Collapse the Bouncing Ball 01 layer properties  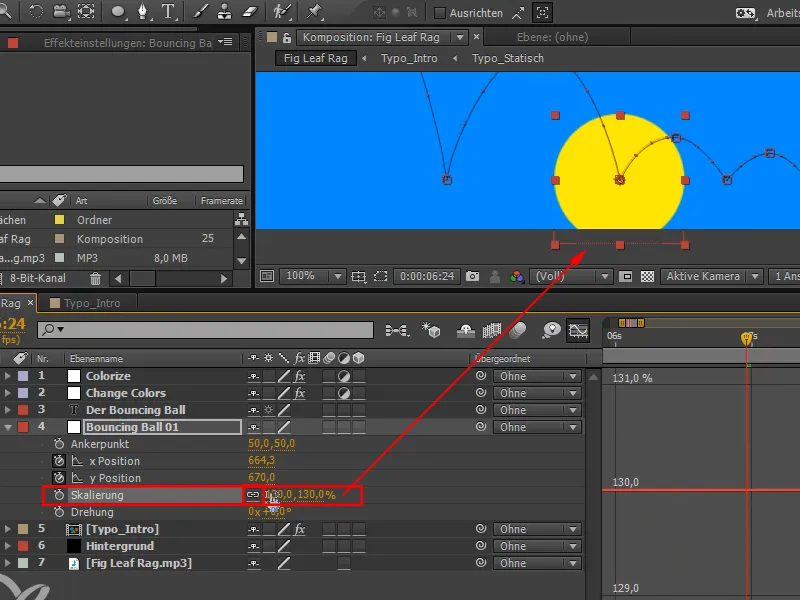7,427
